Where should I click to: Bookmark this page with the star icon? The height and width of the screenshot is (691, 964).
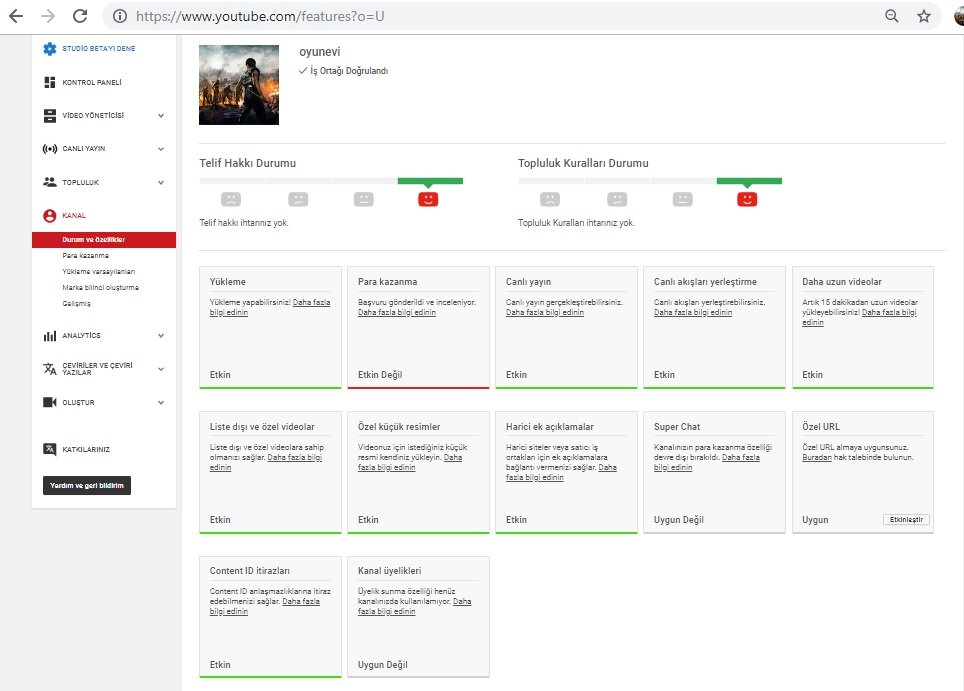(x=923, y=16)
